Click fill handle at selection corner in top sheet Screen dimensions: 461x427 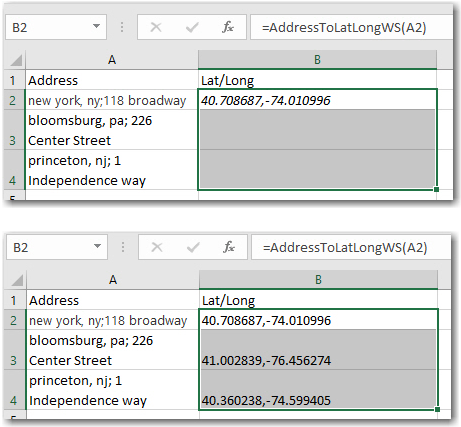[436, 189]
